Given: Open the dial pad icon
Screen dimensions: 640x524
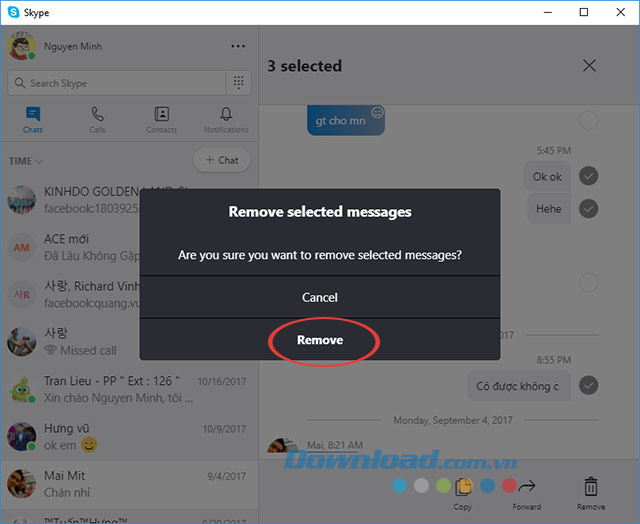Looking at the screenshot, I should [239, 82].
